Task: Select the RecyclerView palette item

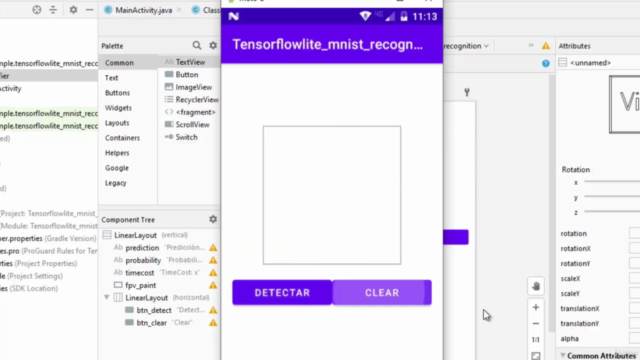Action: coord(191,100)
